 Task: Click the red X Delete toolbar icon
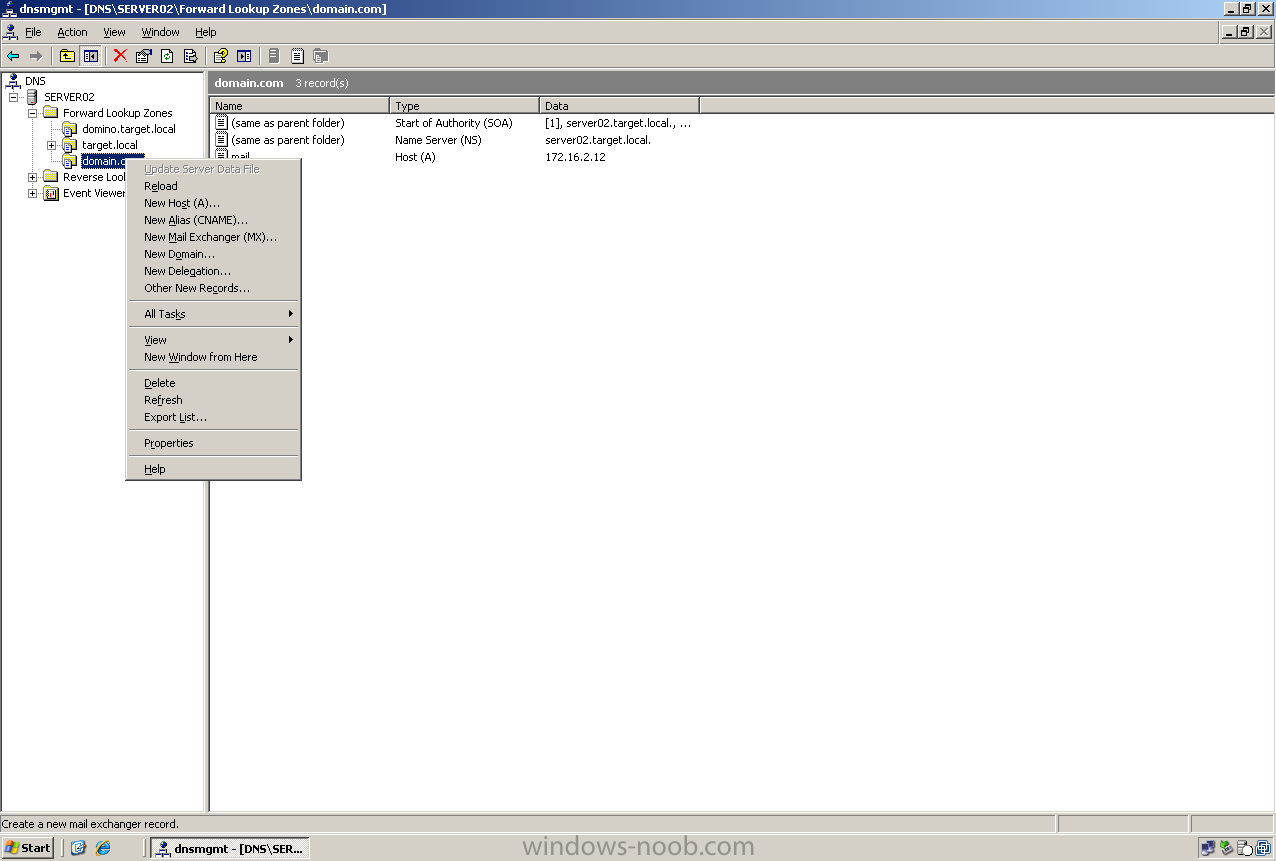pos(120,56)
